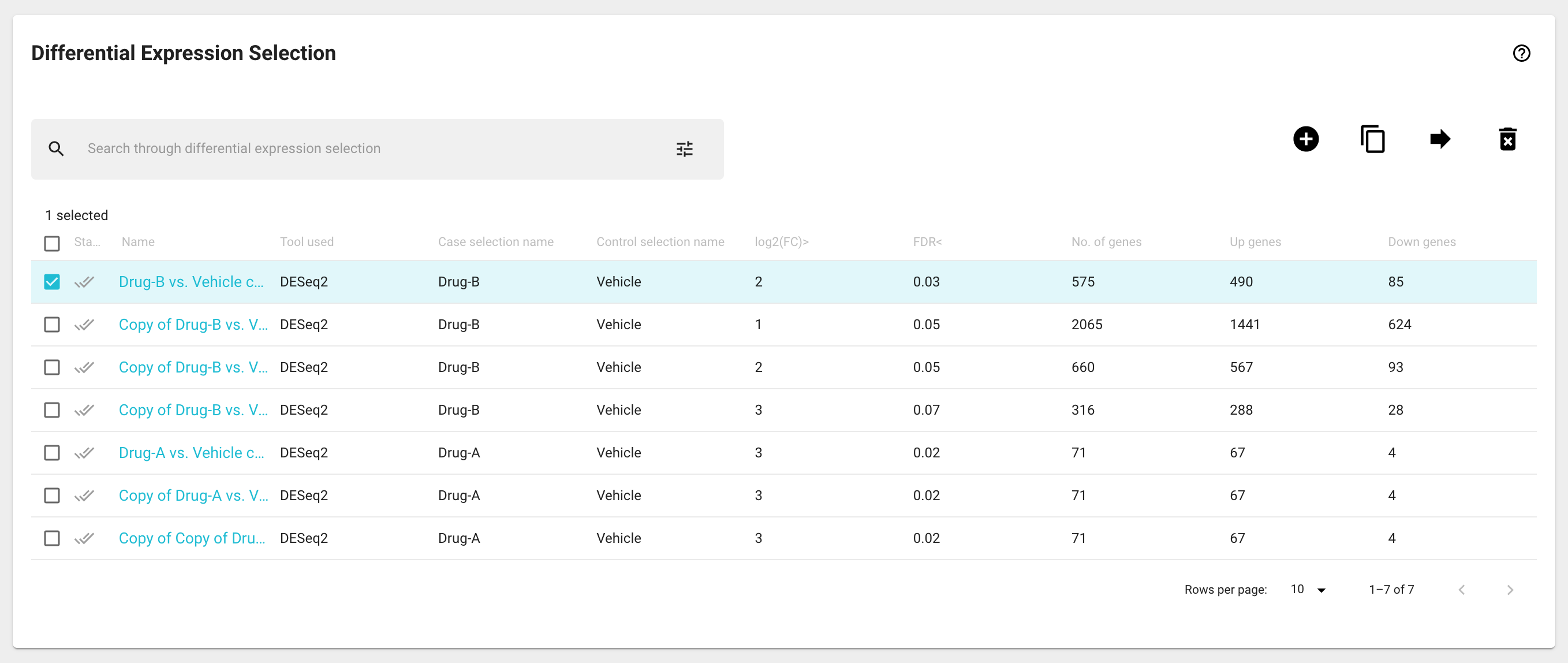This screenshot has height=663, width=1568.
Task: Open search filter options sliders icon
Action: point(684,148)
